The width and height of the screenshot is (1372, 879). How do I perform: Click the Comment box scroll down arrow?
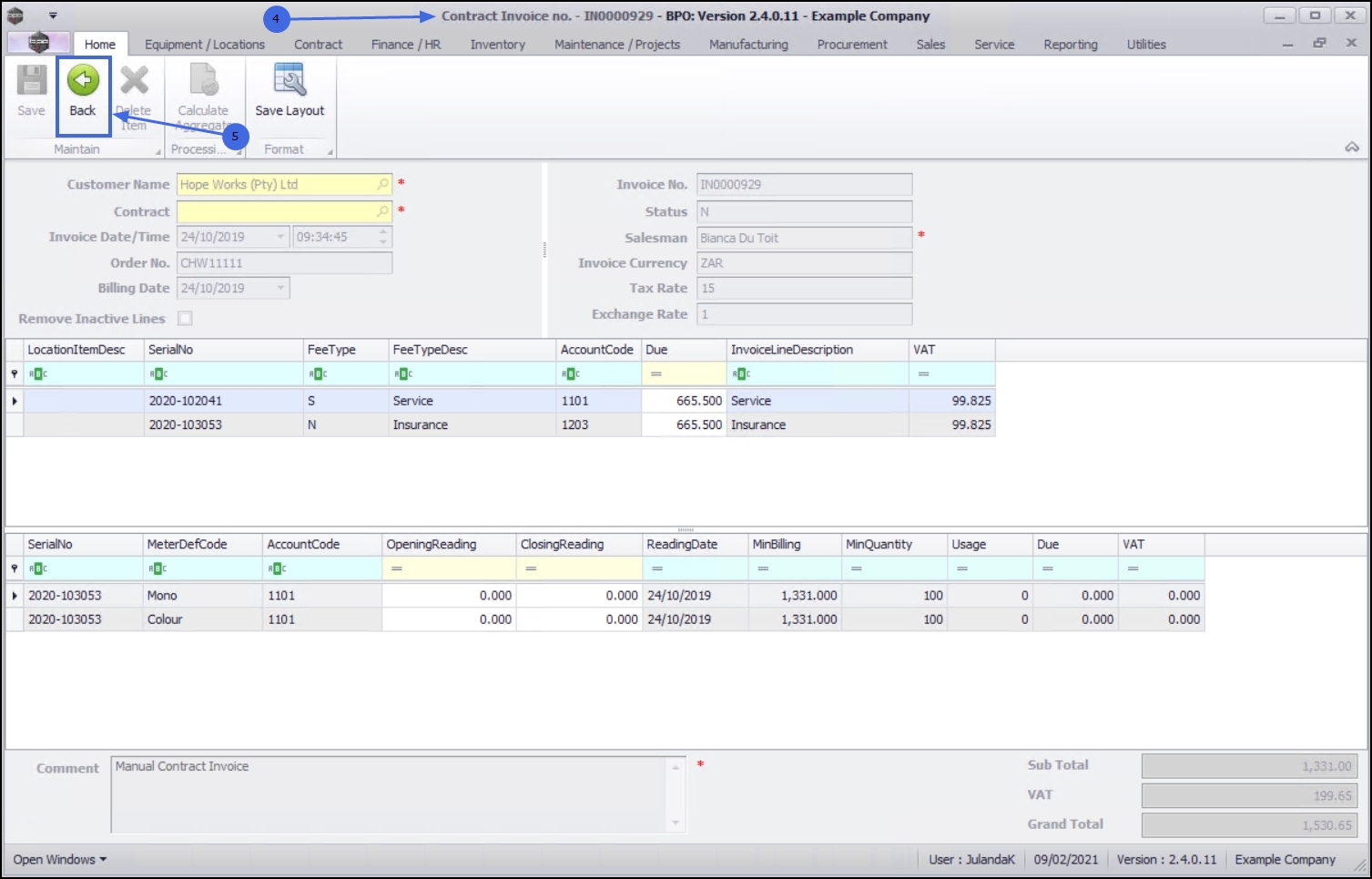[676, 823]
